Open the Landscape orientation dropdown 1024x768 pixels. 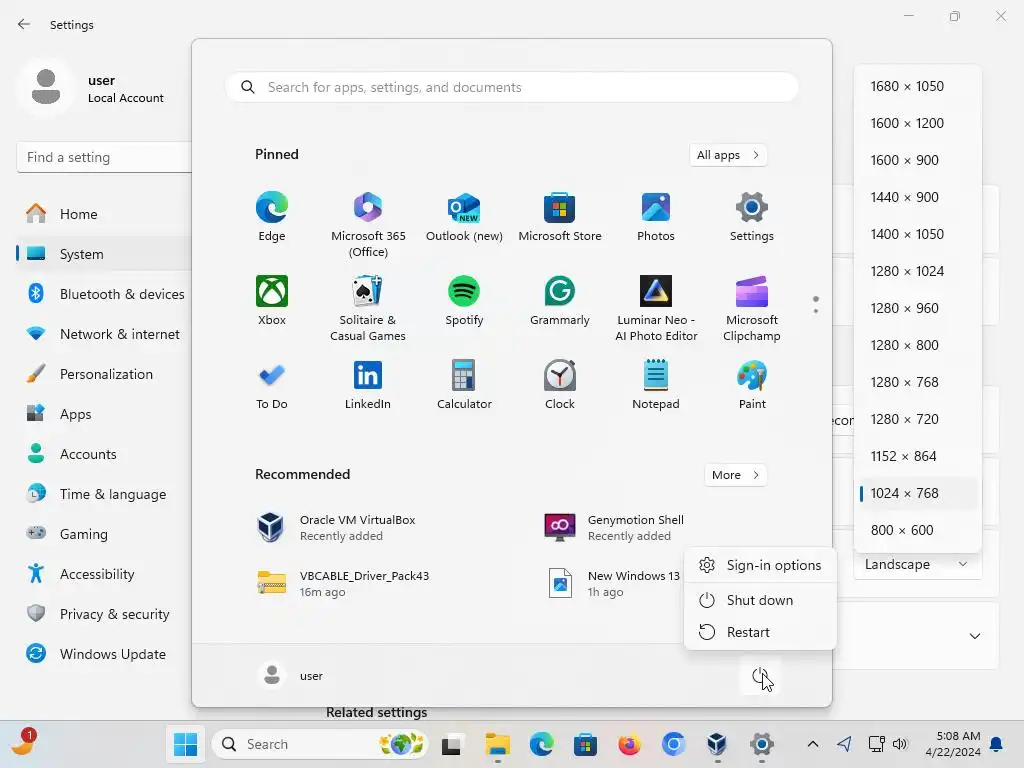coord(917,564)
